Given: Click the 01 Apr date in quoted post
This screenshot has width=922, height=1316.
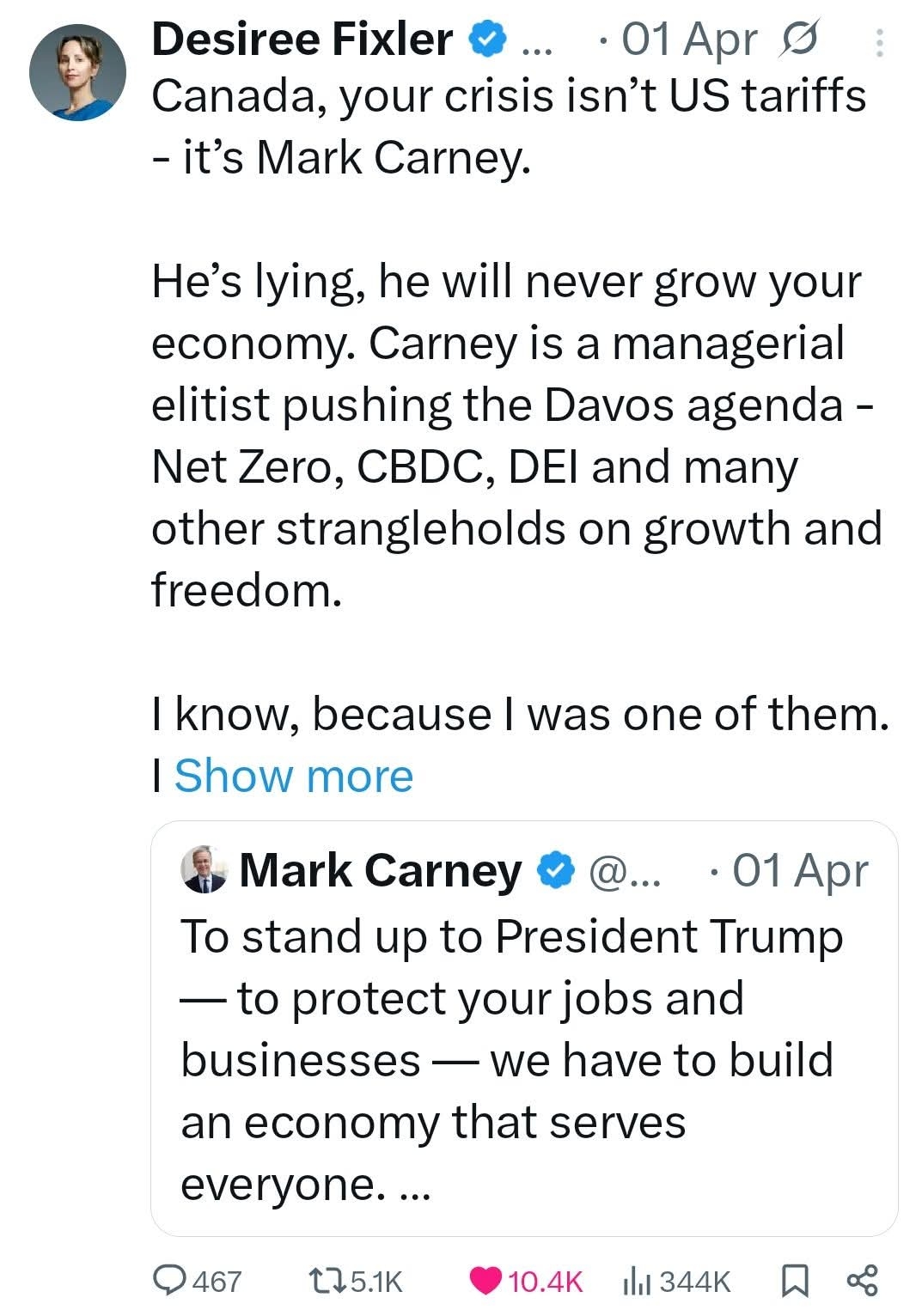Looking at the screenshot, I should click(x=800, y=871).
